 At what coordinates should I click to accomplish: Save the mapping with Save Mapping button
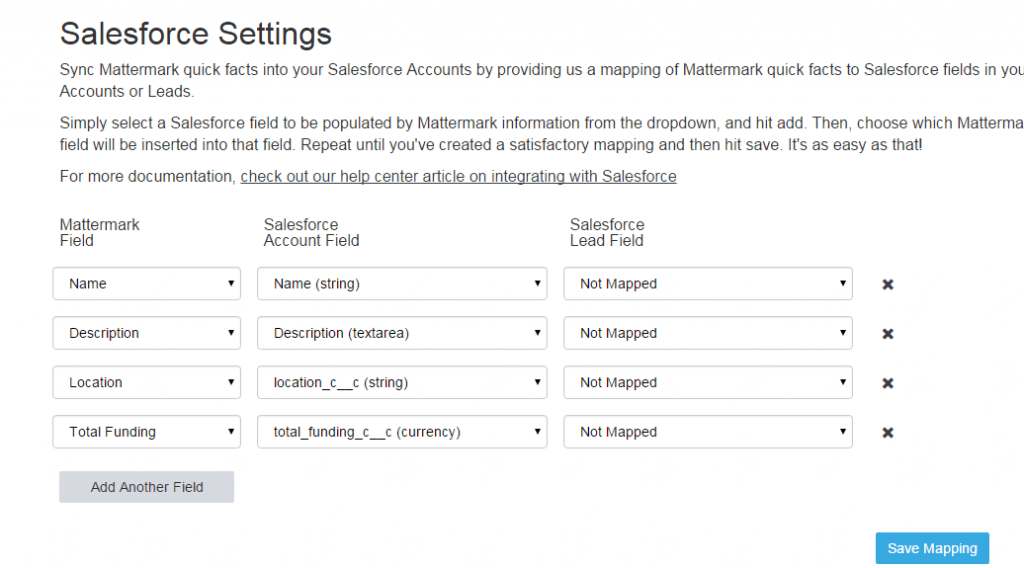pyautogui.click(x=932, y=548)
